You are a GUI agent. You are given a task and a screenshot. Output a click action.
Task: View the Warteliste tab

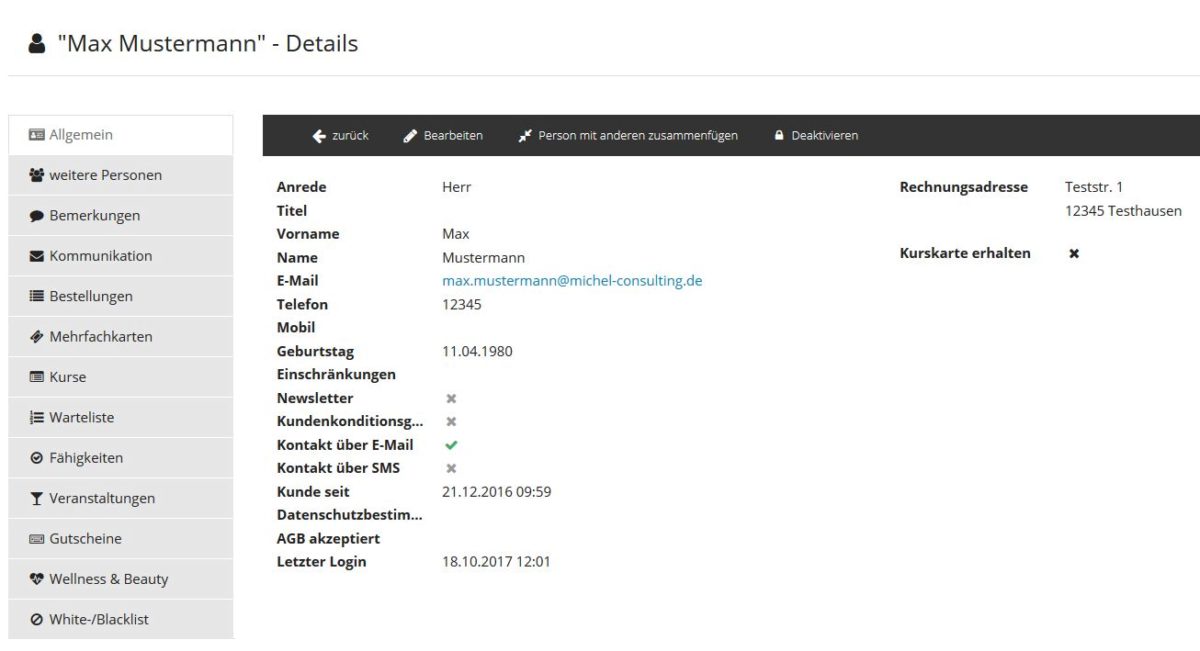(x=121, y=418)
